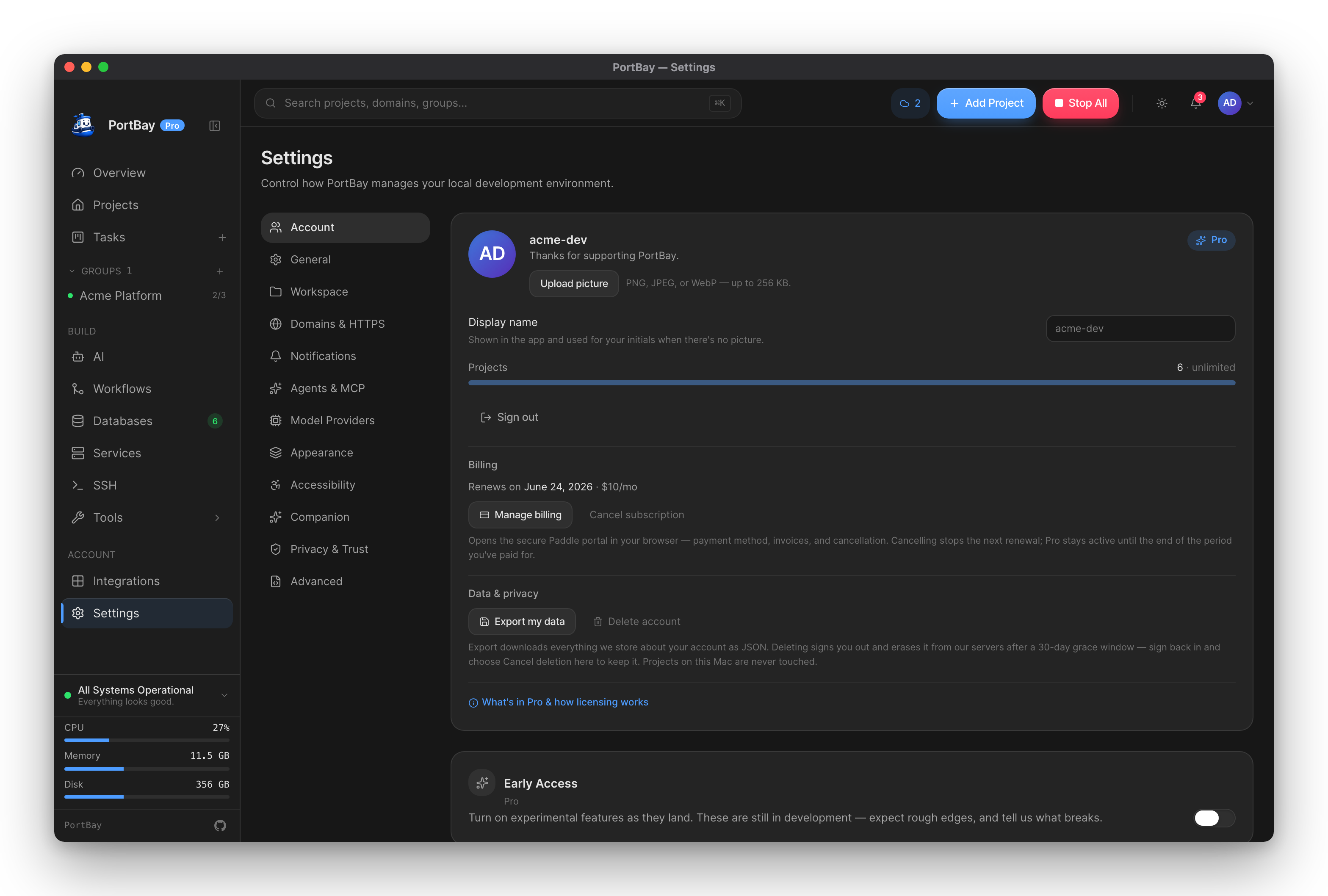1328x896 pixels.
Task: Open Projects in the sidebar
Action: coord(147,205)
